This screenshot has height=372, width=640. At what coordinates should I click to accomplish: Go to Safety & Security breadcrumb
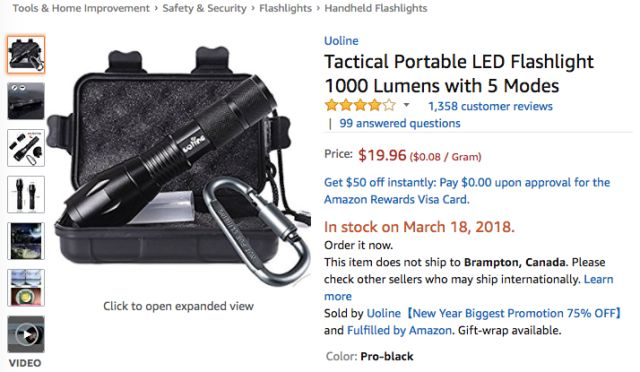click(x=204, y=8)
